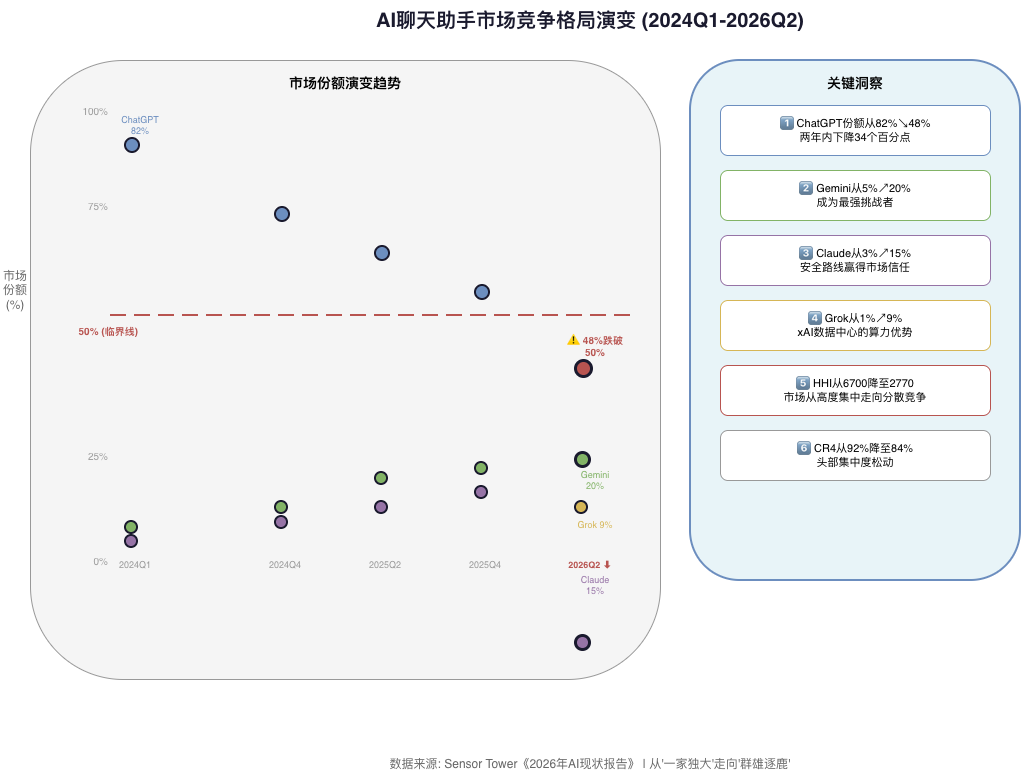Screen dimensions: 1021x779
Task: Open the 头部集中度松动 CR4 card
Action: (855, 455)
